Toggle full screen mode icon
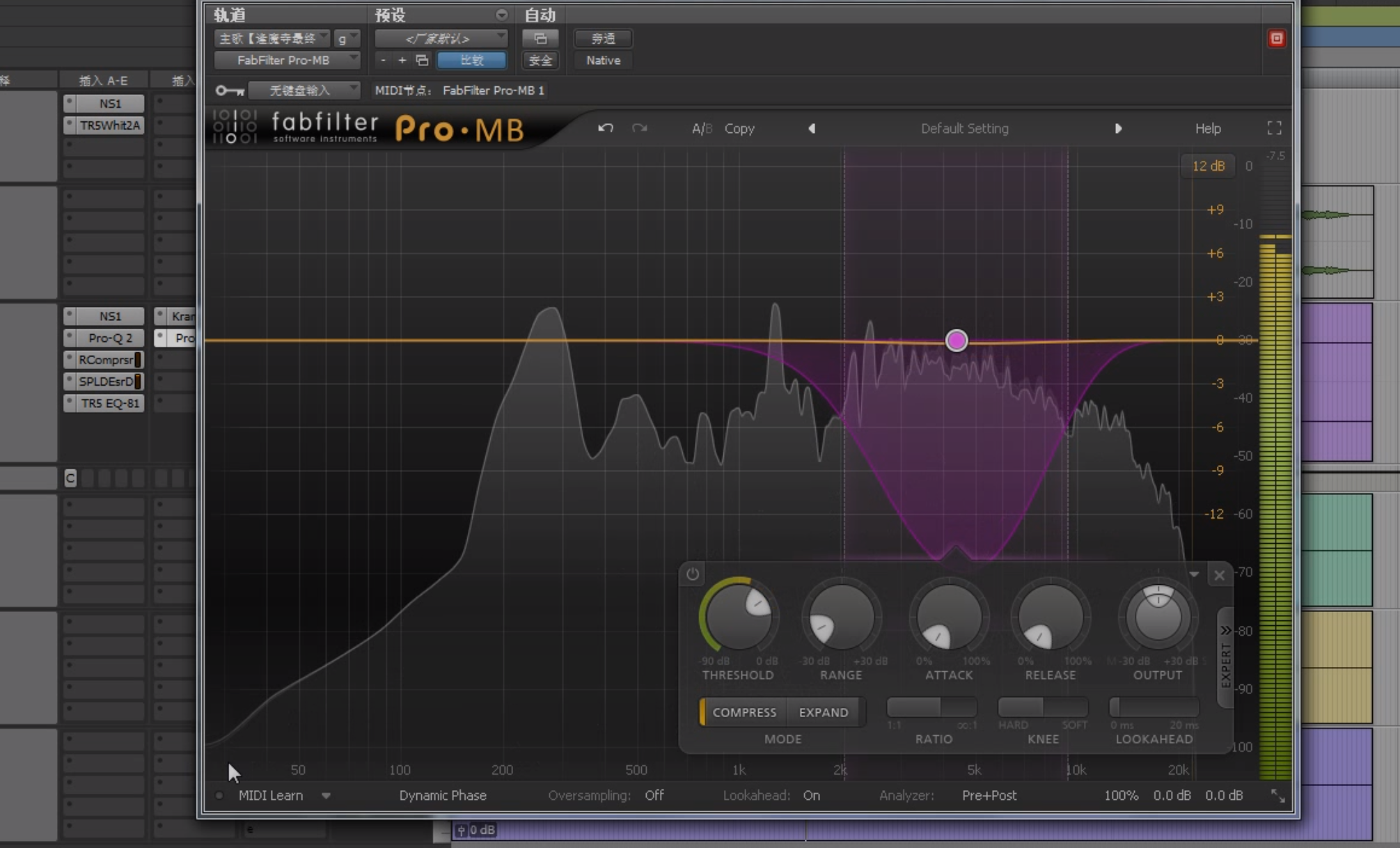This screenshot has height=848, width=1400. [x=1274, y=128]
